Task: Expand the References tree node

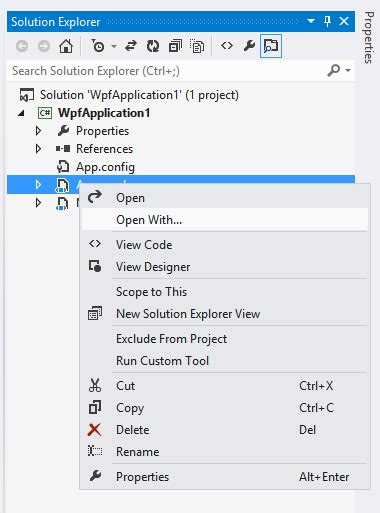Action: [38, 149]
